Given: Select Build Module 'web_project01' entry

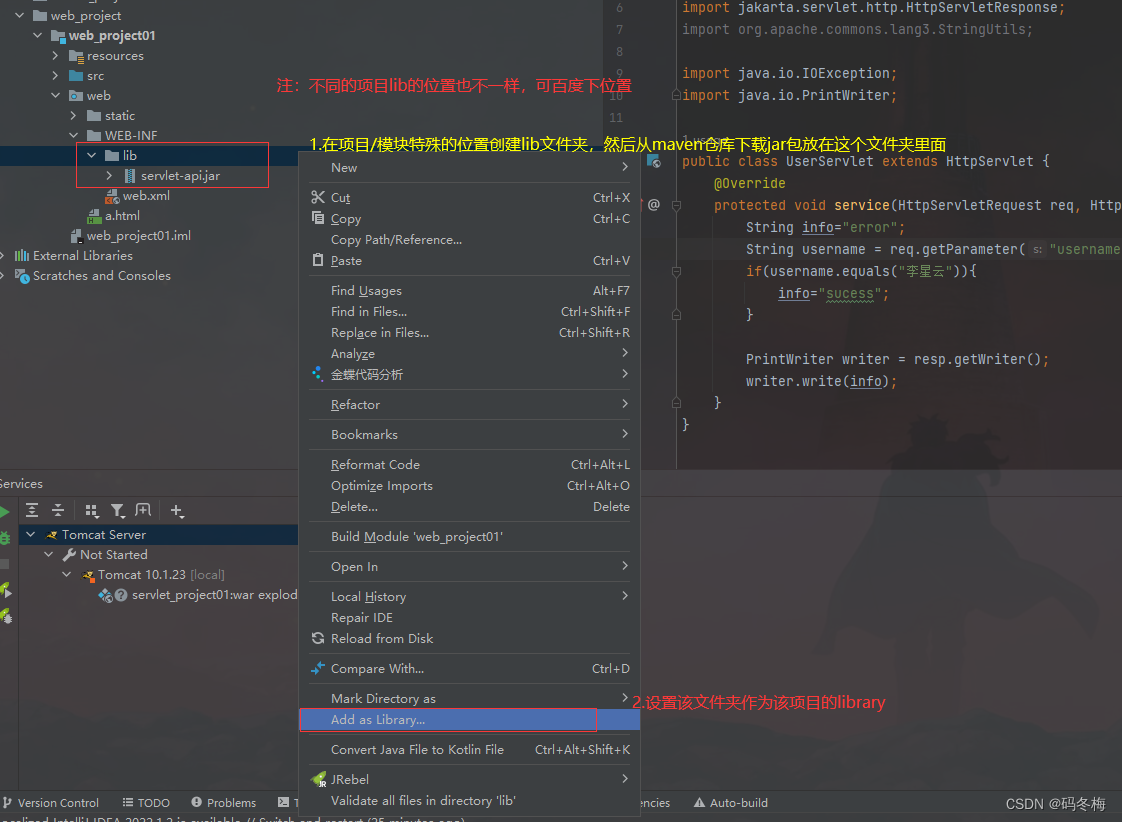Looking at the screenshot, I should coord(469,537).
